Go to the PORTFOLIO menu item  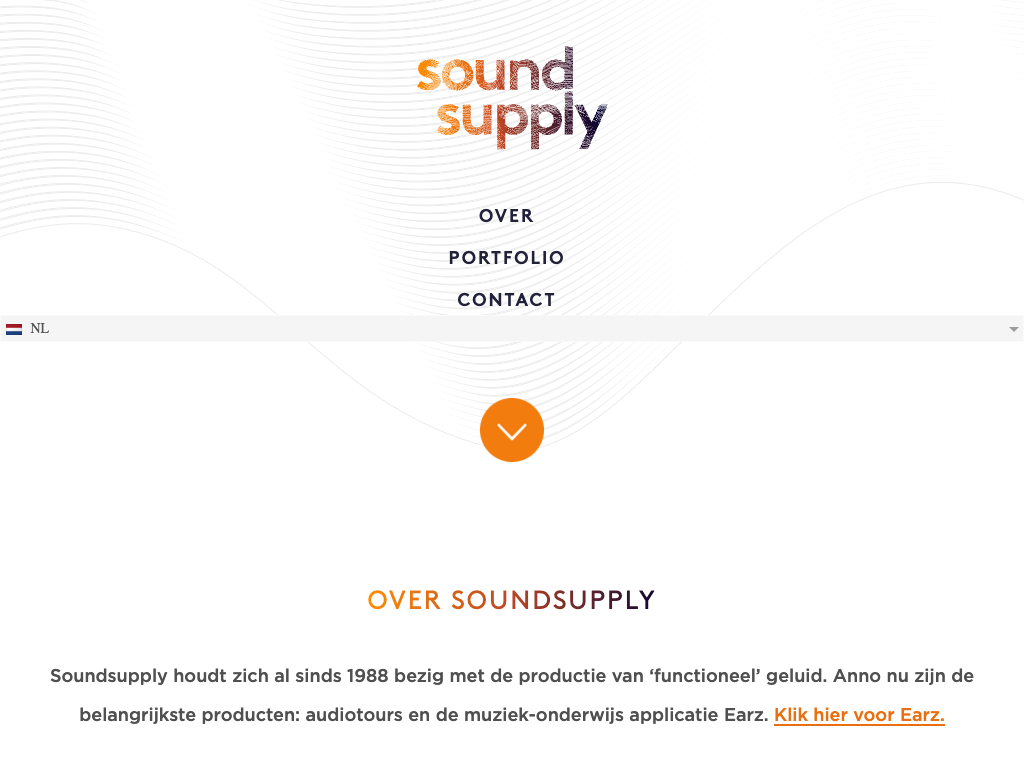pyautogui.click(x=507, y=258)
